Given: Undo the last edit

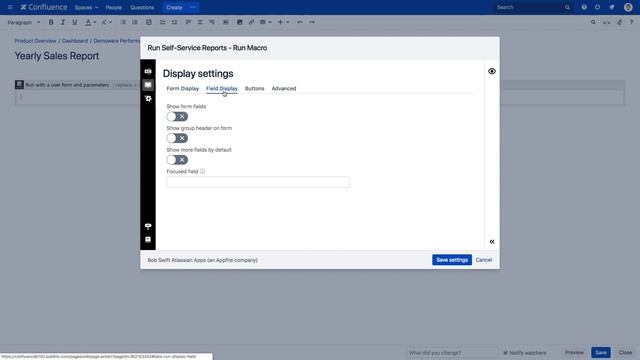Looking at the screenshot, I should (300, 22).
